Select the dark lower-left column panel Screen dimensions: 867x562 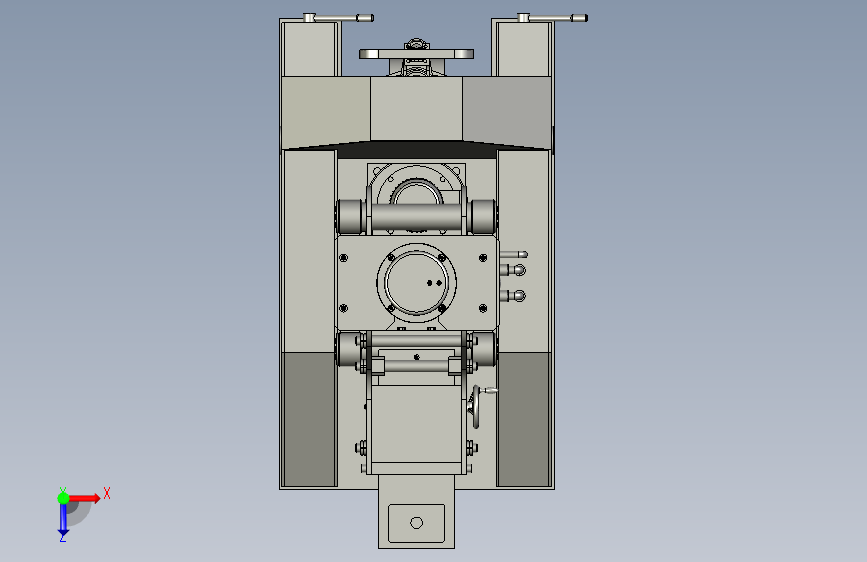click(309, 420)
